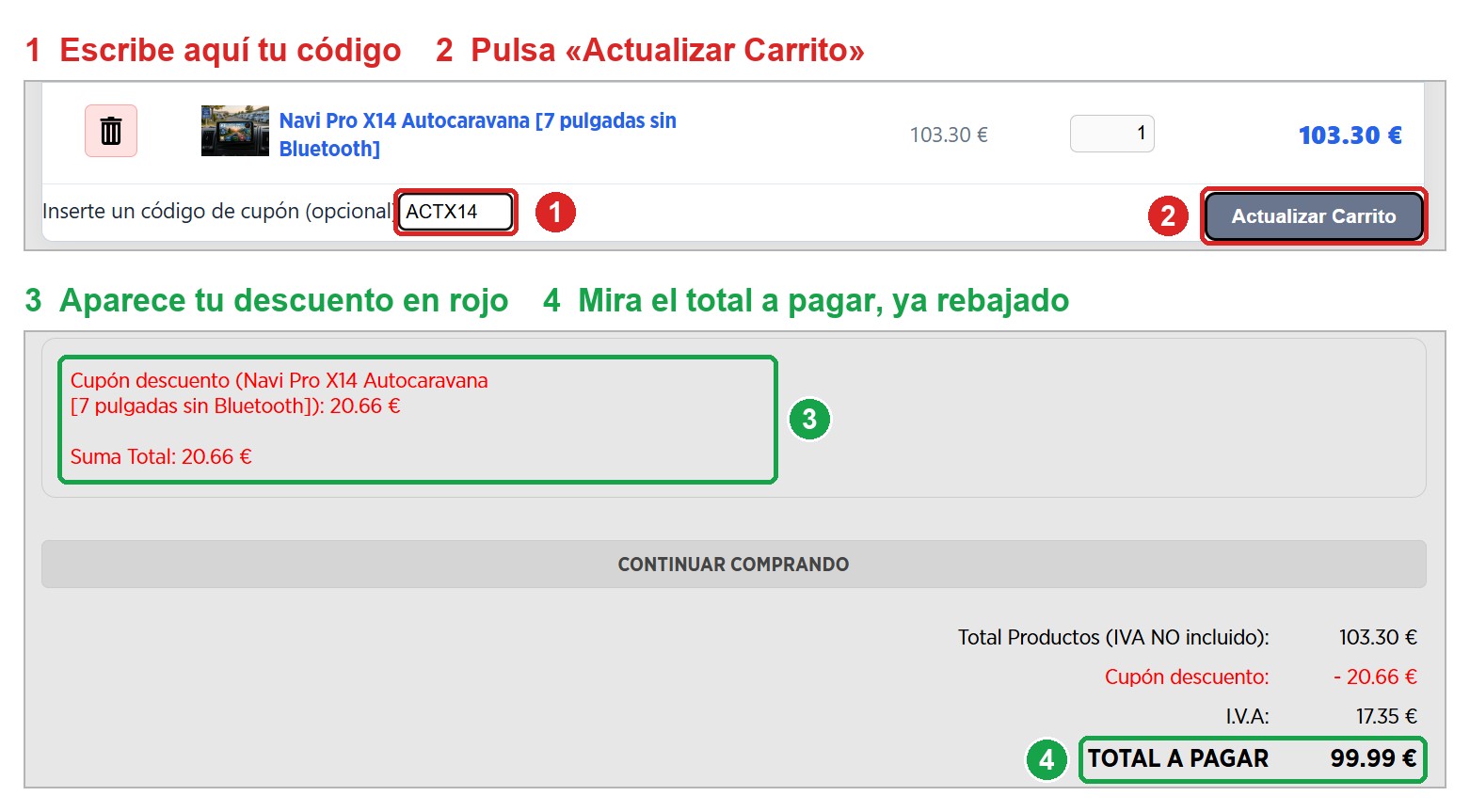This screenshot has height=812, width=1470.
Task: Open the Navi Pro X14 product thumbnail
Action: (235, 131)
